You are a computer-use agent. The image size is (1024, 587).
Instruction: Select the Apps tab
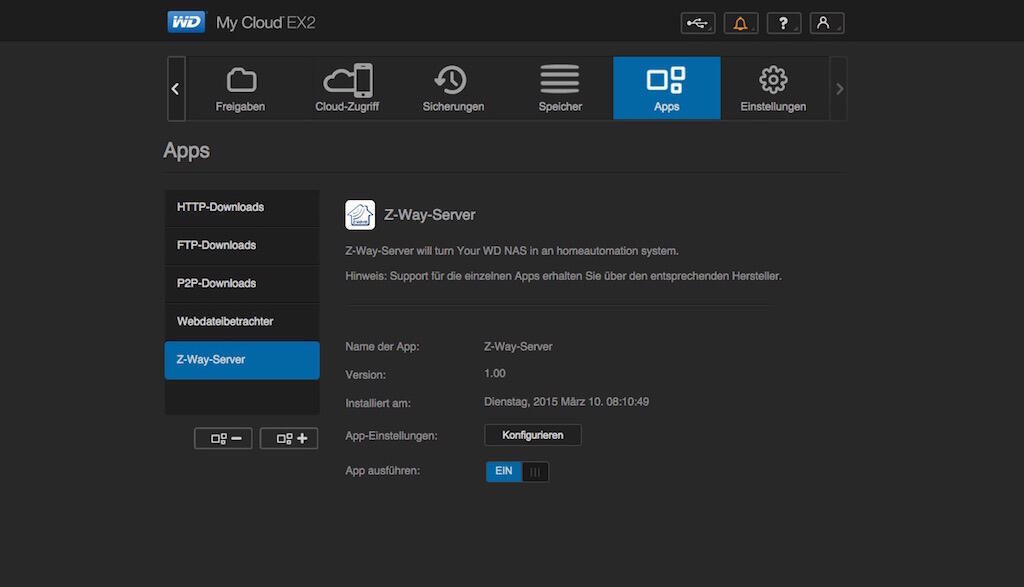[x=667, y=88]
